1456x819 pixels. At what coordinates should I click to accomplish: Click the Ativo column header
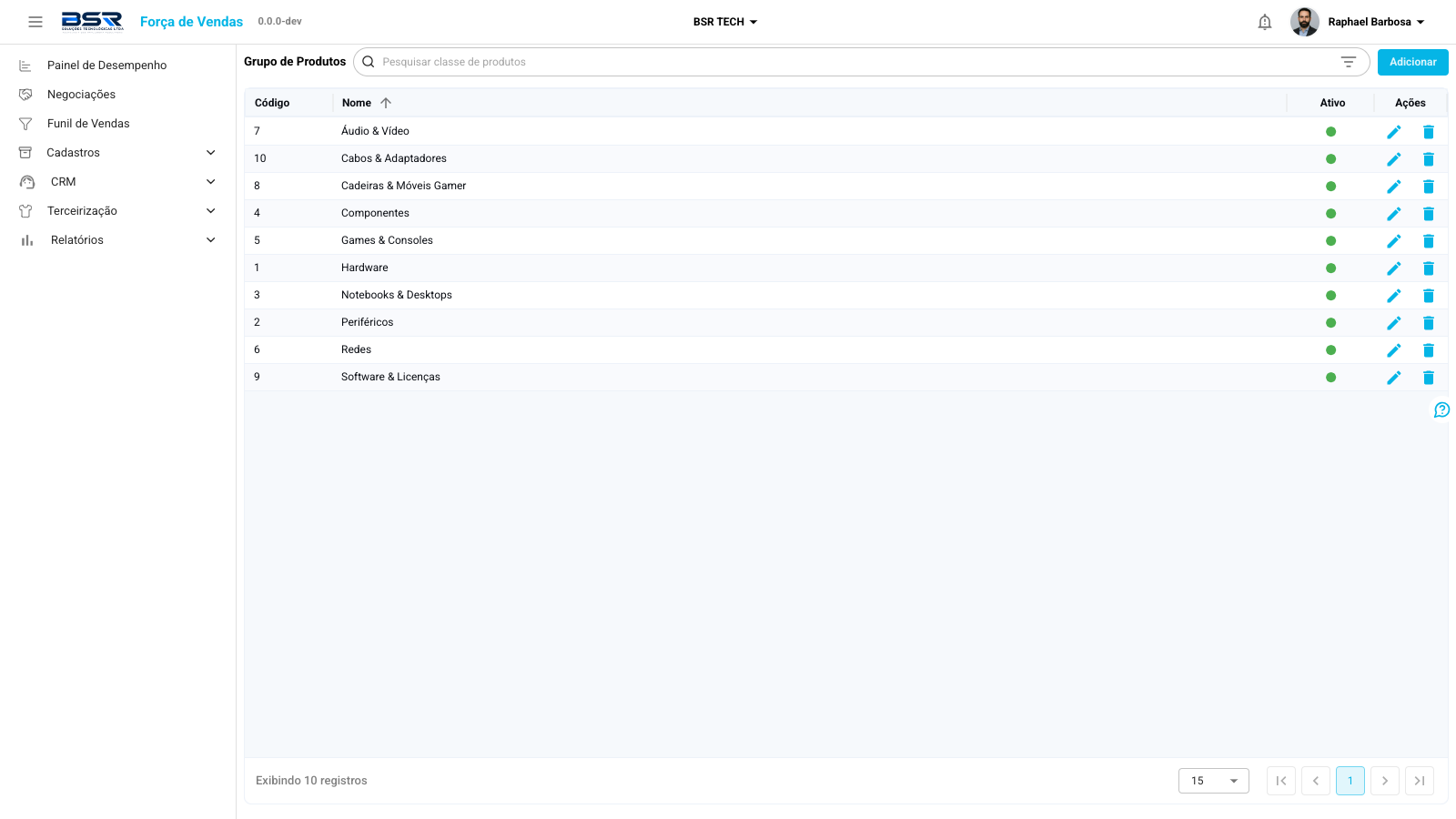1332,103
